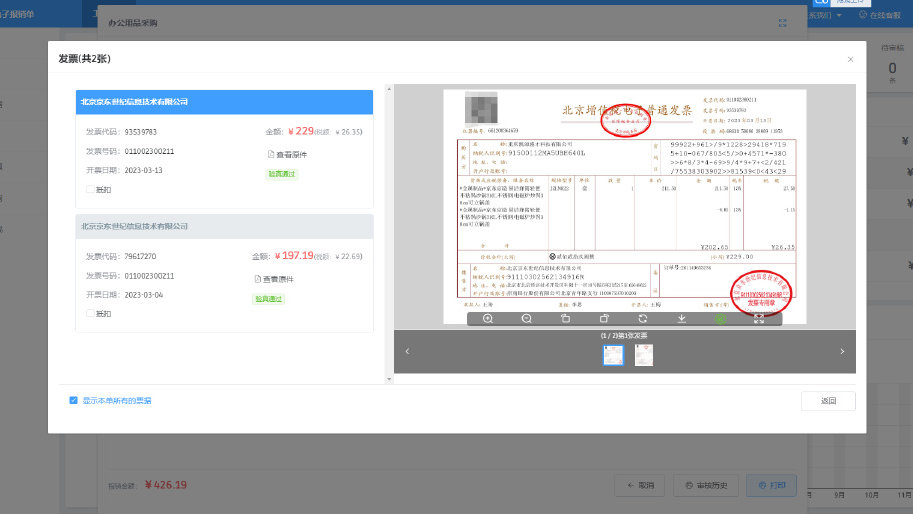Image resolution: width=913 pixels, height=514 pixels.
Task: Open 查看原件 for the ¥197.19 invoice
Action: click(x=274, y=279)
